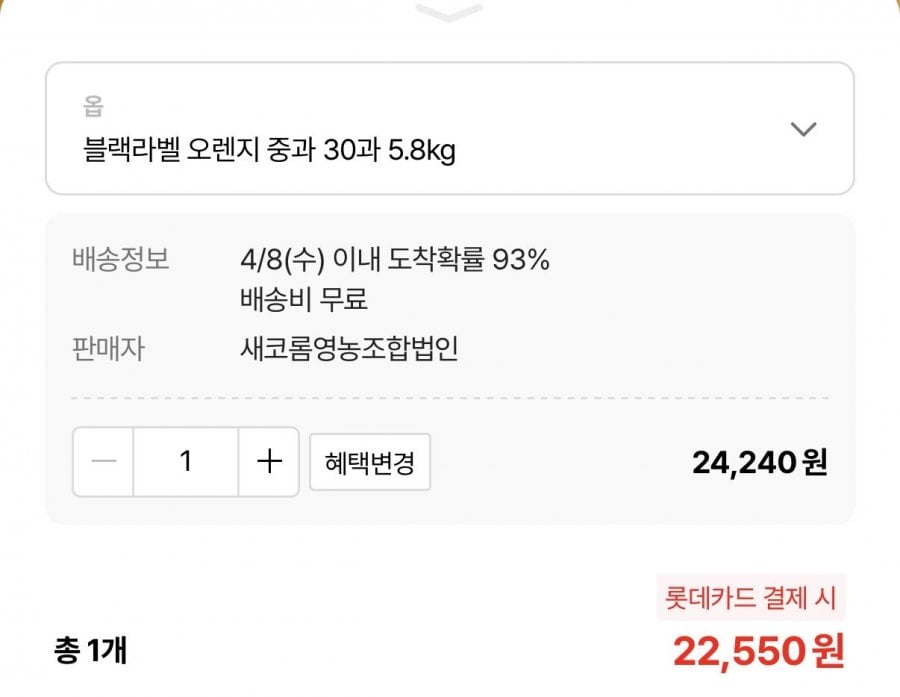Viewport: 900px width, 697px height.
Task: Tap the 롯데카드 결제 시 badge
Action: tap(752, 599)
